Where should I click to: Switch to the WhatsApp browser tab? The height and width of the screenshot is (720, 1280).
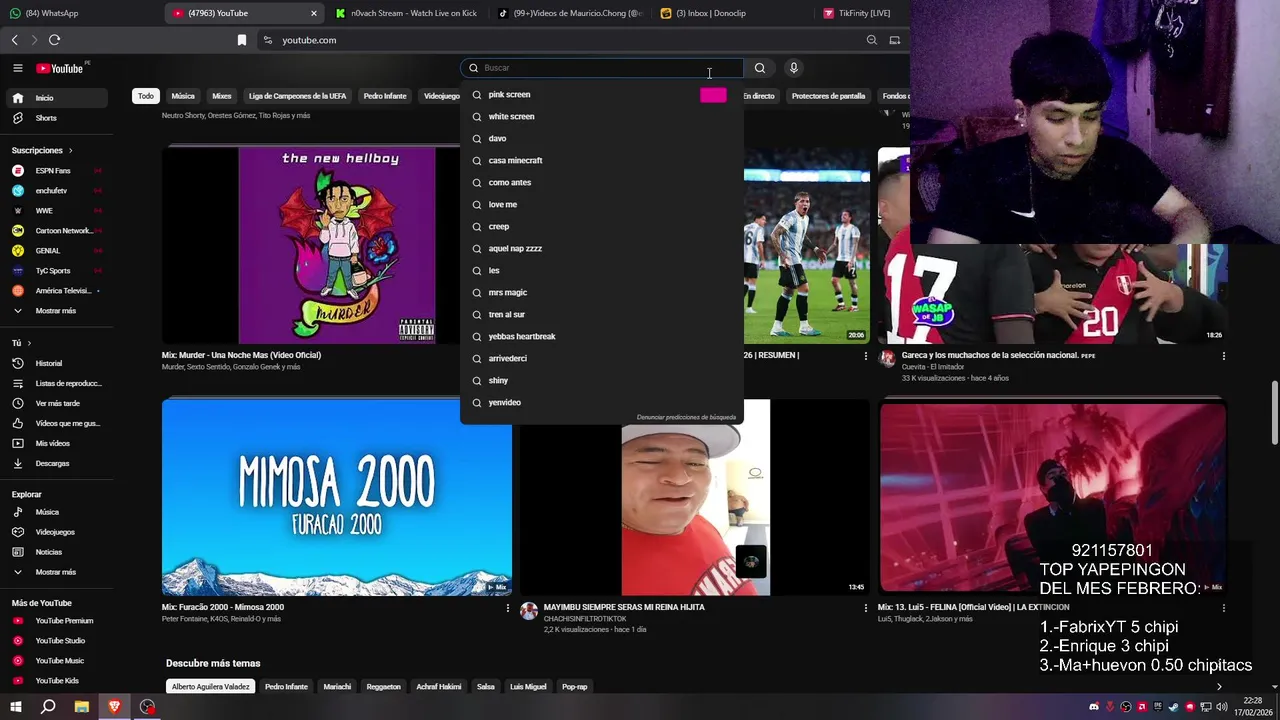click(x=80, y=13)
